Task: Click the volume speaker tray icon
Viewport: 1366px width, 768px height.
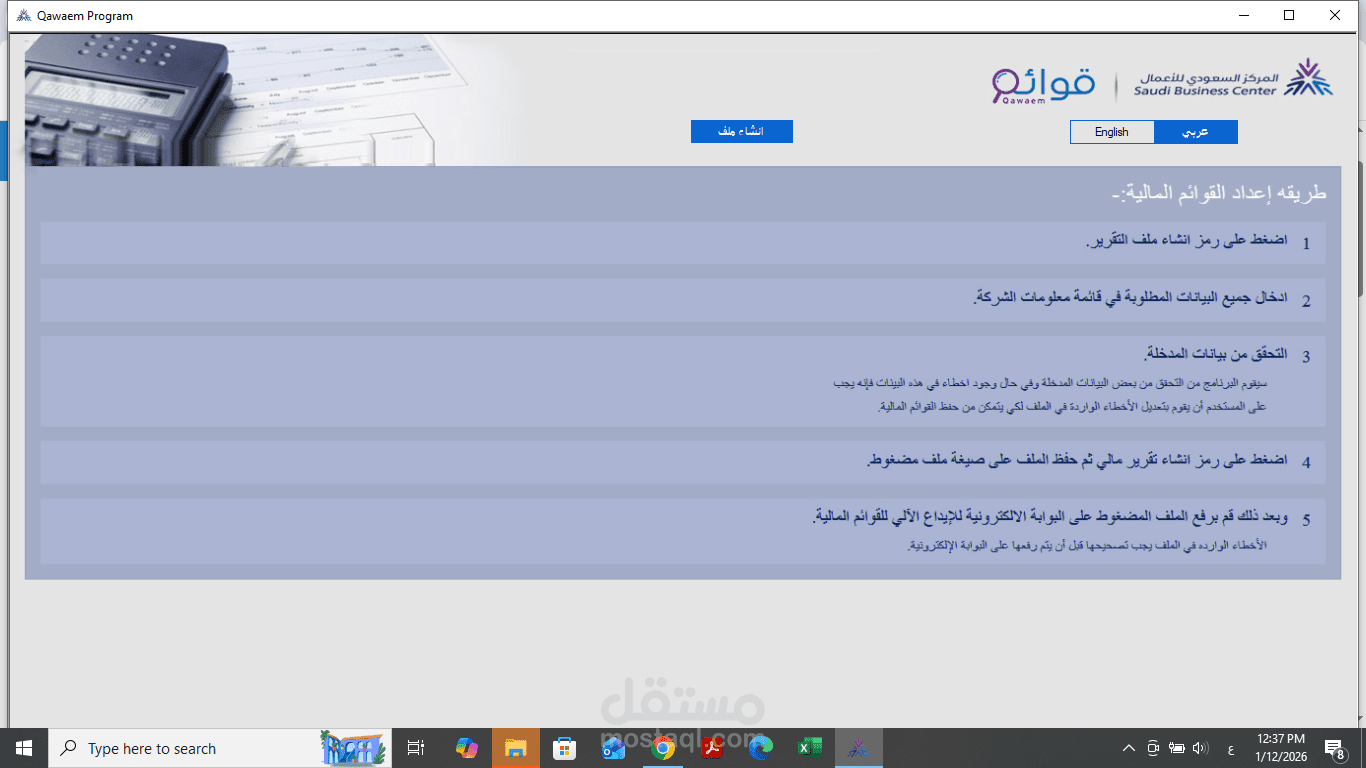Action: coord(1201,748)
